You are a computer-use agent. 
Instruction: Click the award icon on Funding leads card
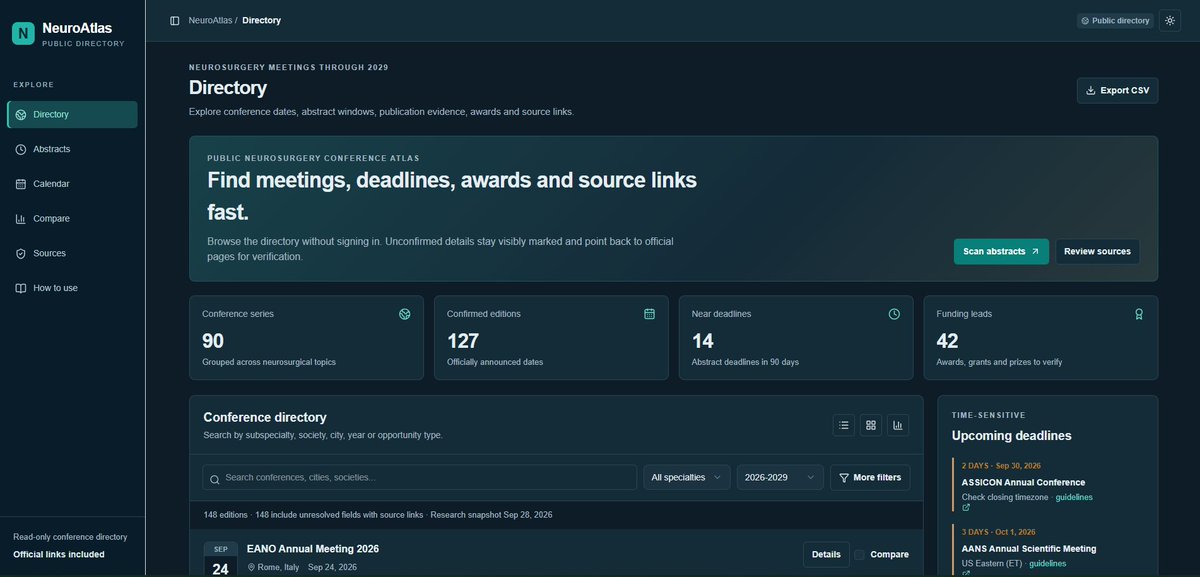click(1139, 314)
